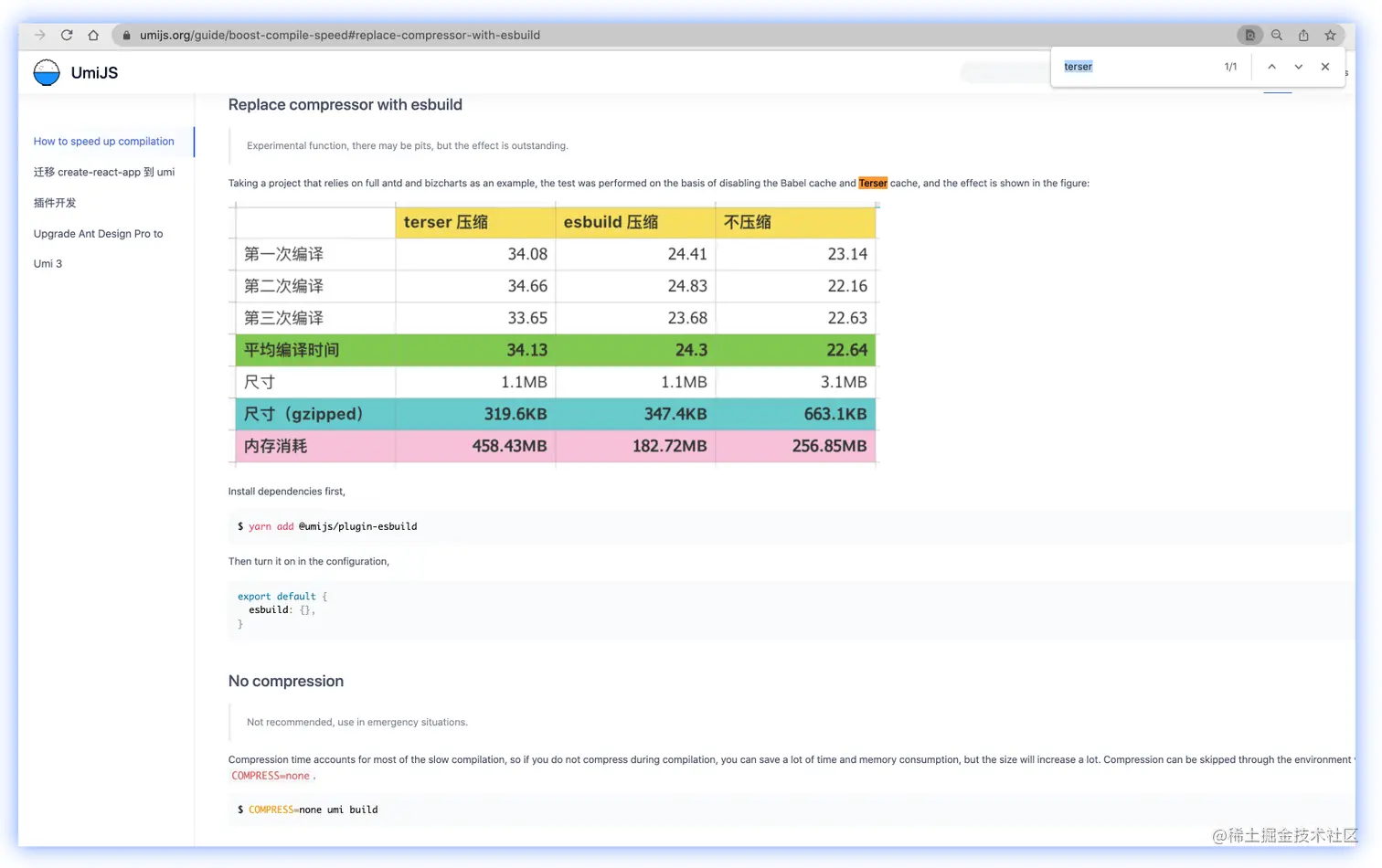
Task: Click the 'No compression' heading
Action: click(286, 682)
